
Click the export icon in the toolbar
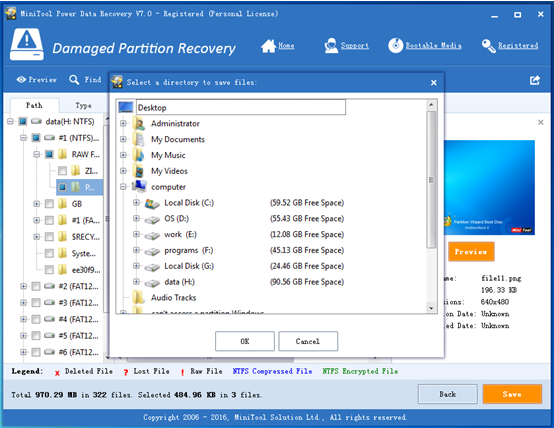pos(535,80)
